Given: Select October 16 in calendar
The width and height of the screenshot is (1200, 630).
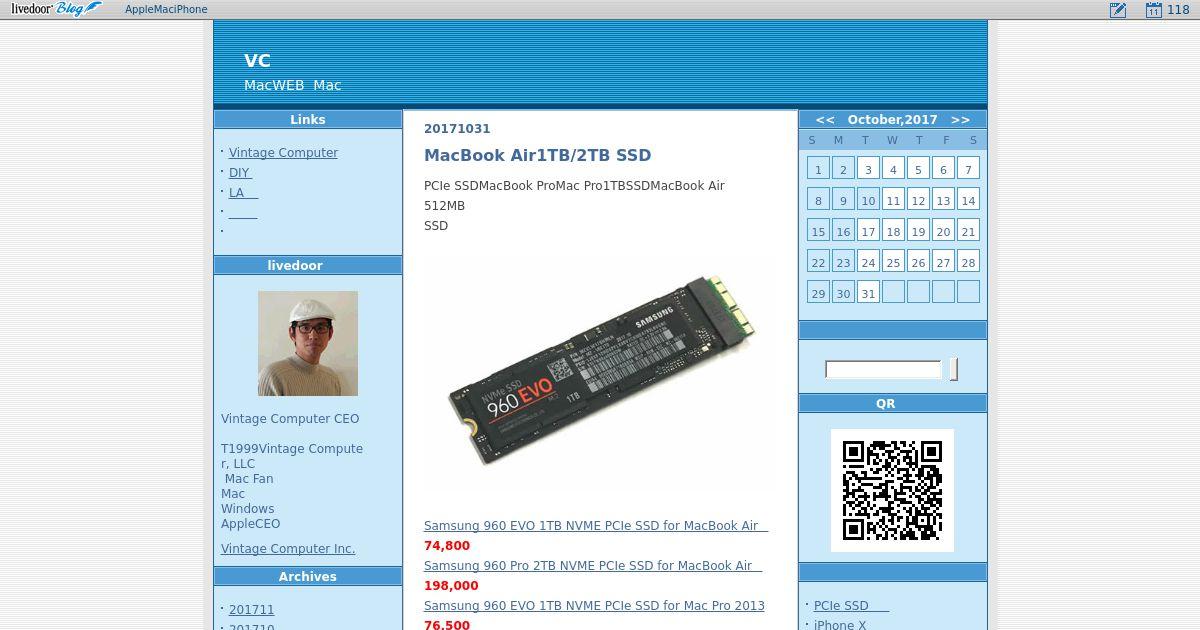Looking at the screenshot, I should point(843,231).
